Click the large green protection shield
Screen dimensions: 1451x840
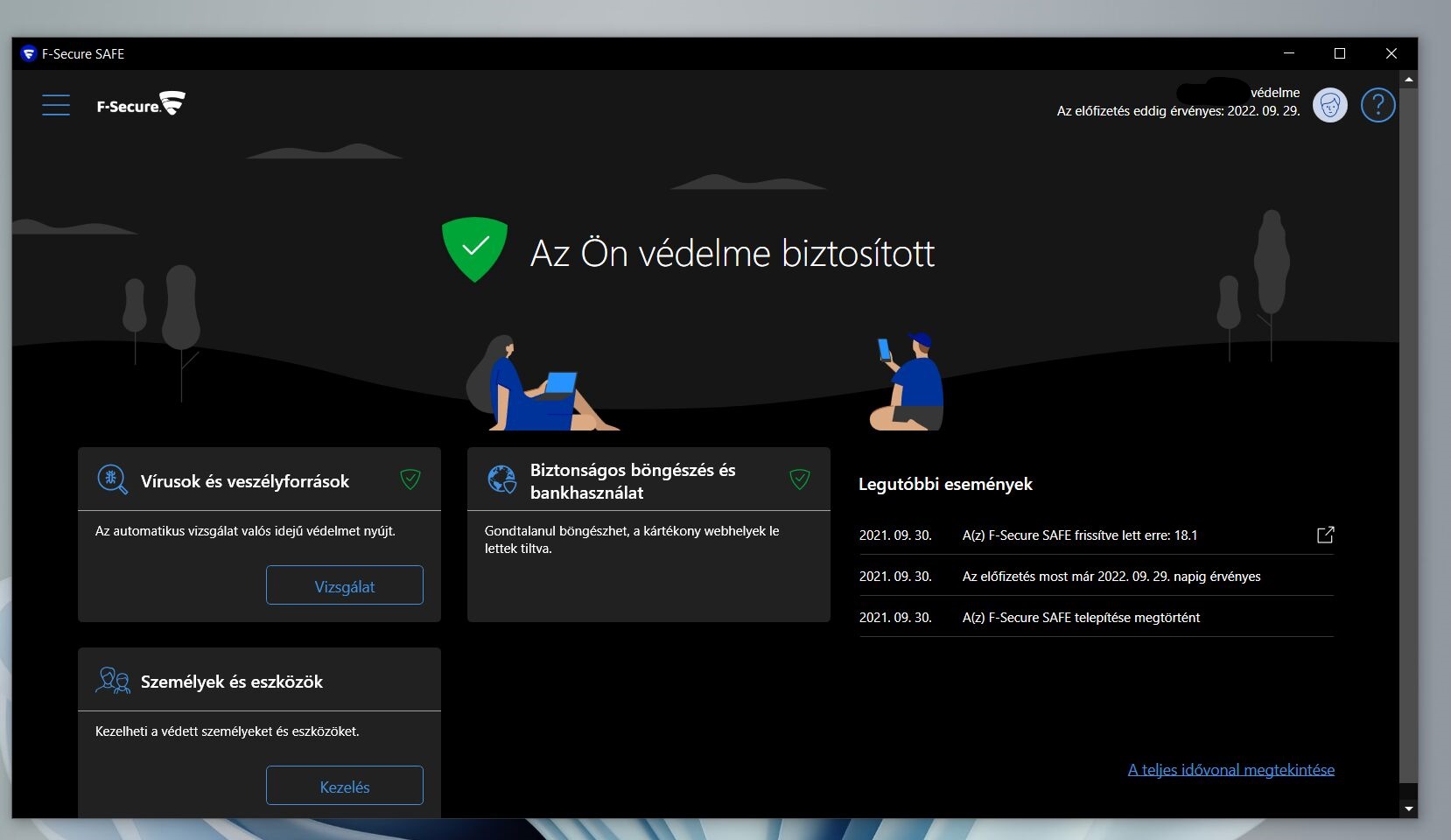coord(474,249)
